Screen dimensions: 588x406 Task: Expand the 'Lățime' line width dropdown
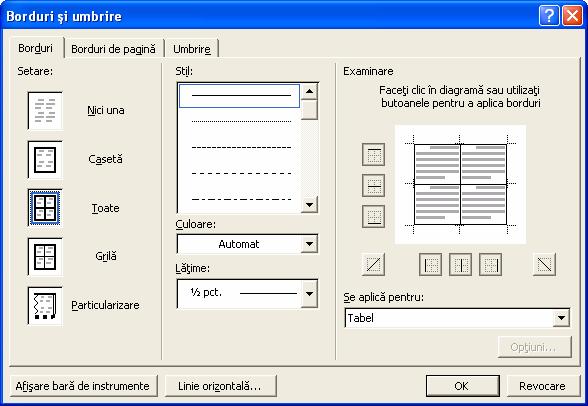click(x=309, y=294)
